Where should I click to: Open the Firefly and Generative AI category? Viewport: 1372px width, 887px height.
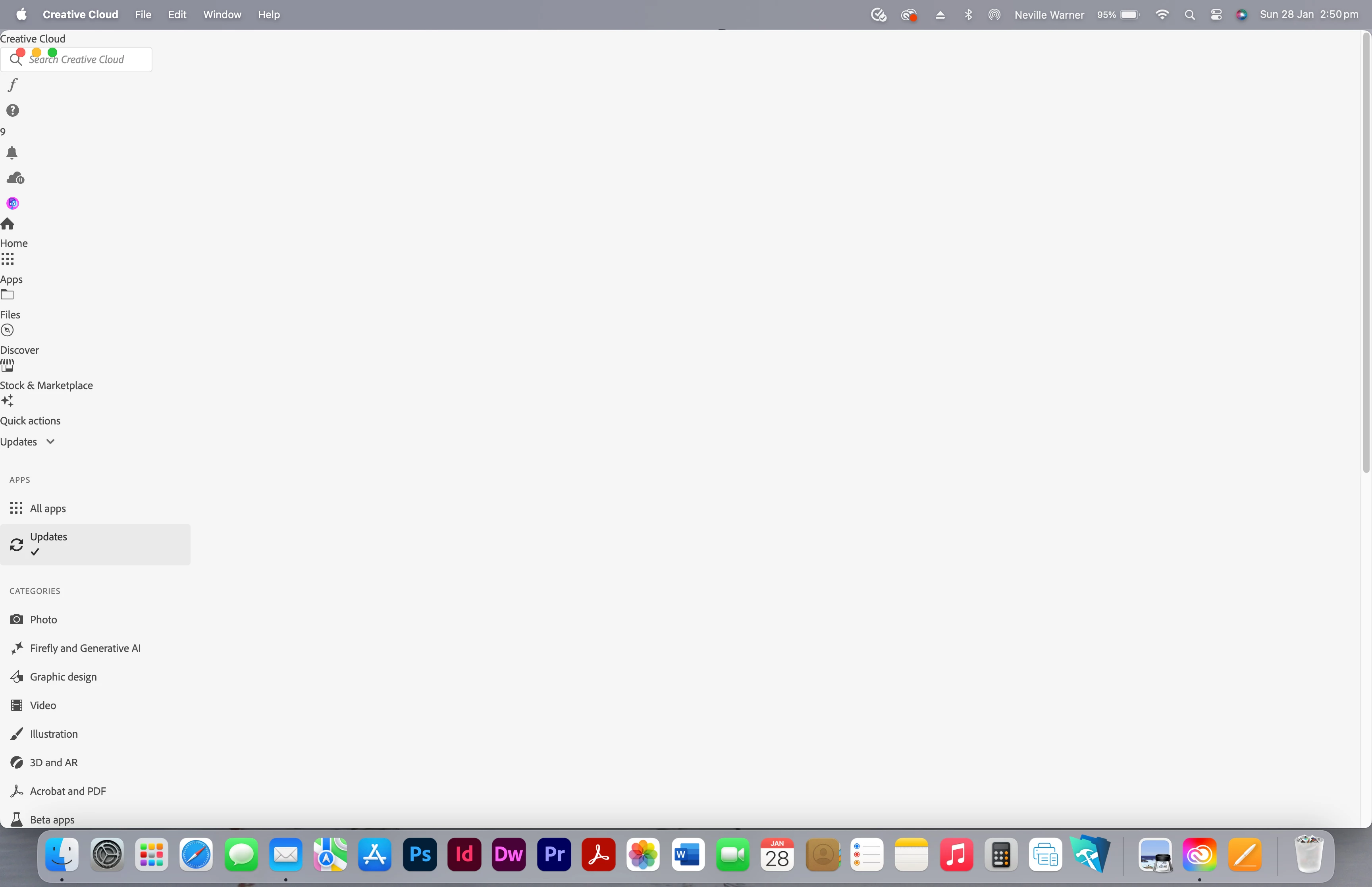85,648
